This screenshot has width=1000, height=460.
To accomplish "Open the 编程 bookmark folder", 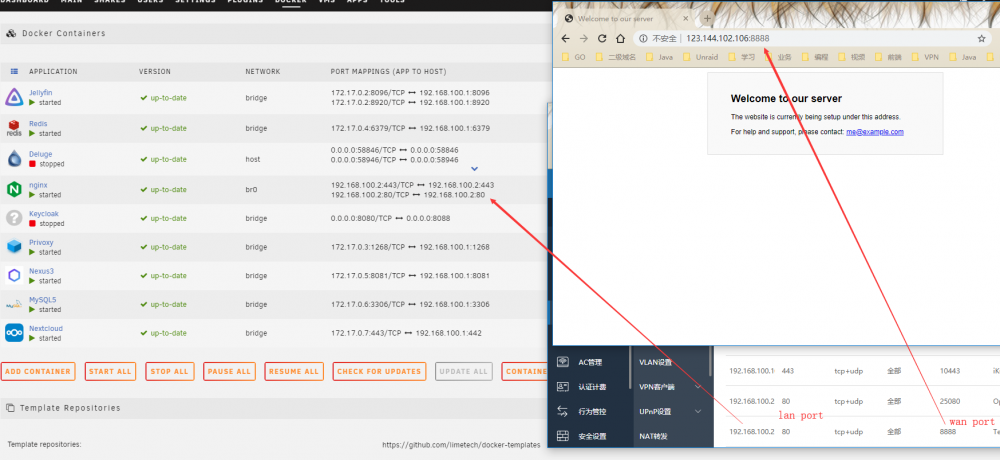I will [815, 57].
